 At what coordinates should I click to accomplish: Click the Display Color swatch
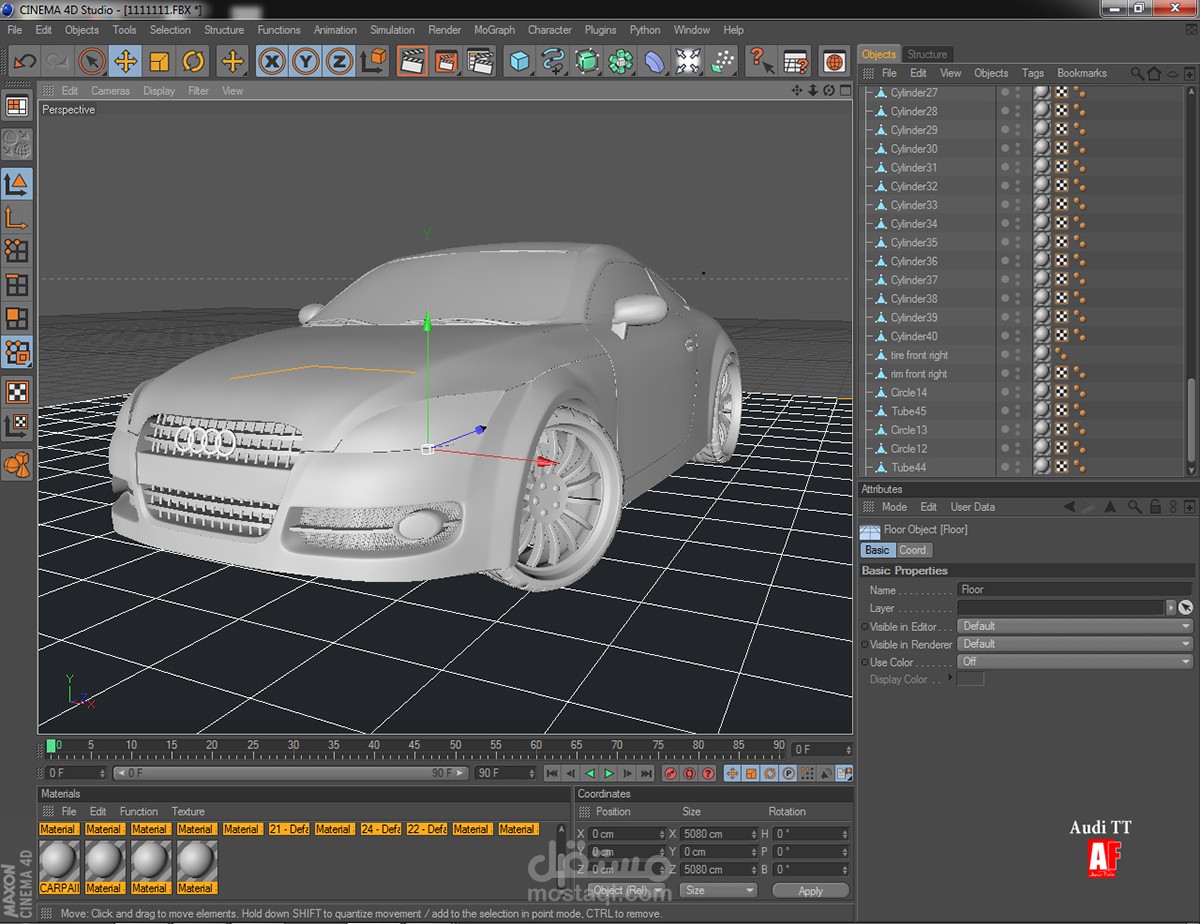coord(970,680)
